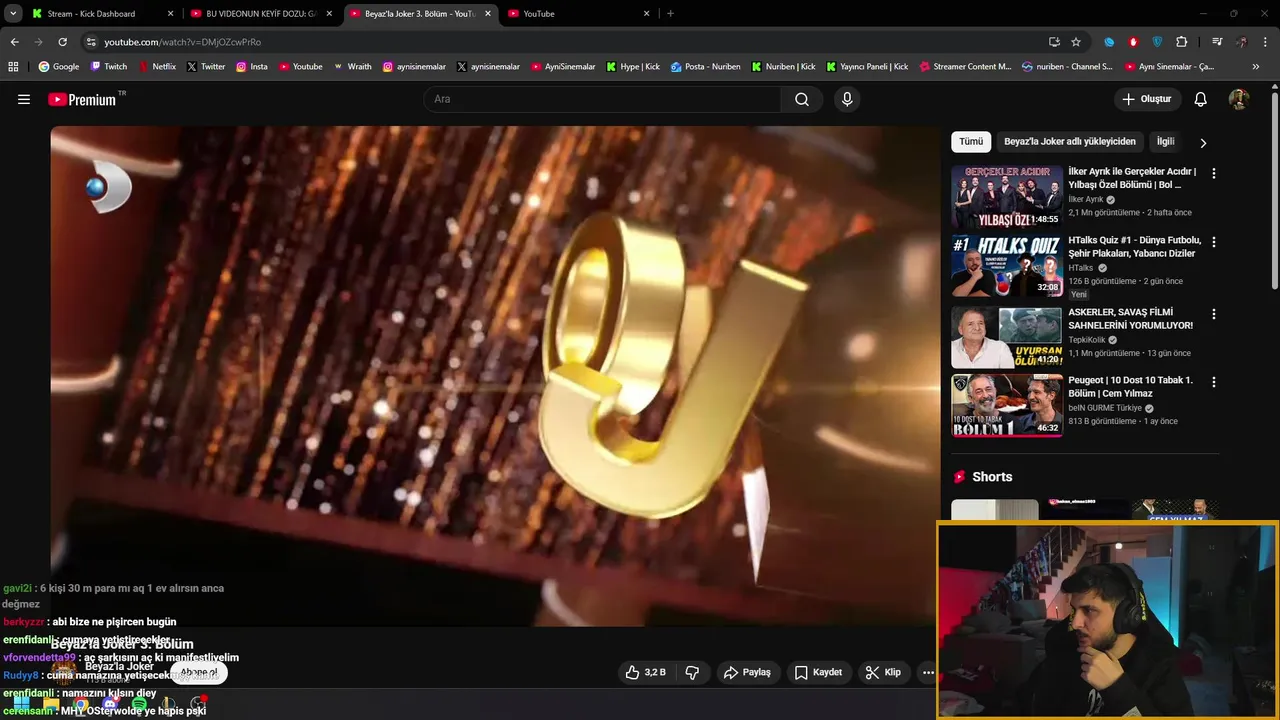Open options menu for Peugeot 10 Dost video

coord(1214,382)
